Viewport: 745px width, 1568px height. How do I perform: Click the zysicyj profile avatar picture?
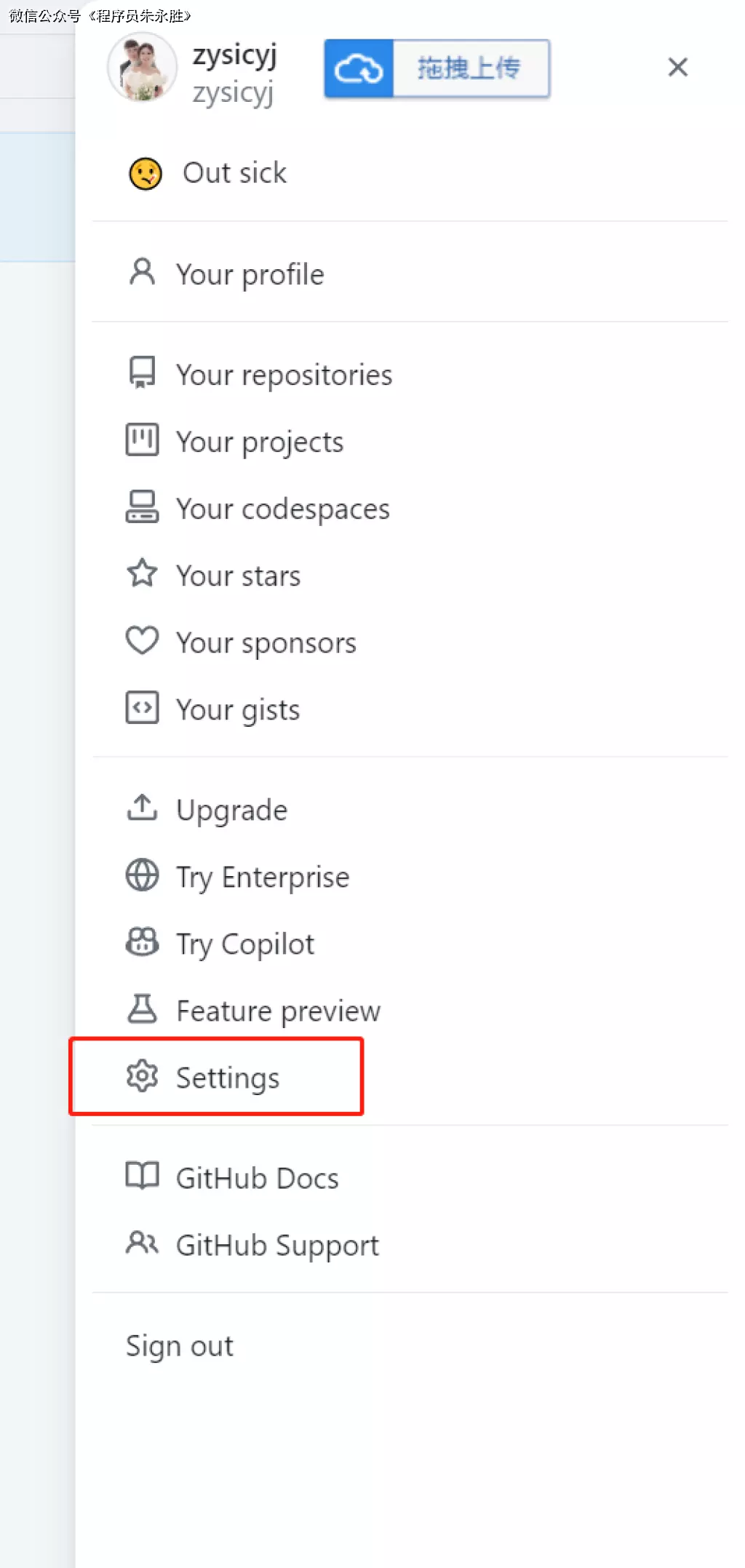[x=142, y=68]
